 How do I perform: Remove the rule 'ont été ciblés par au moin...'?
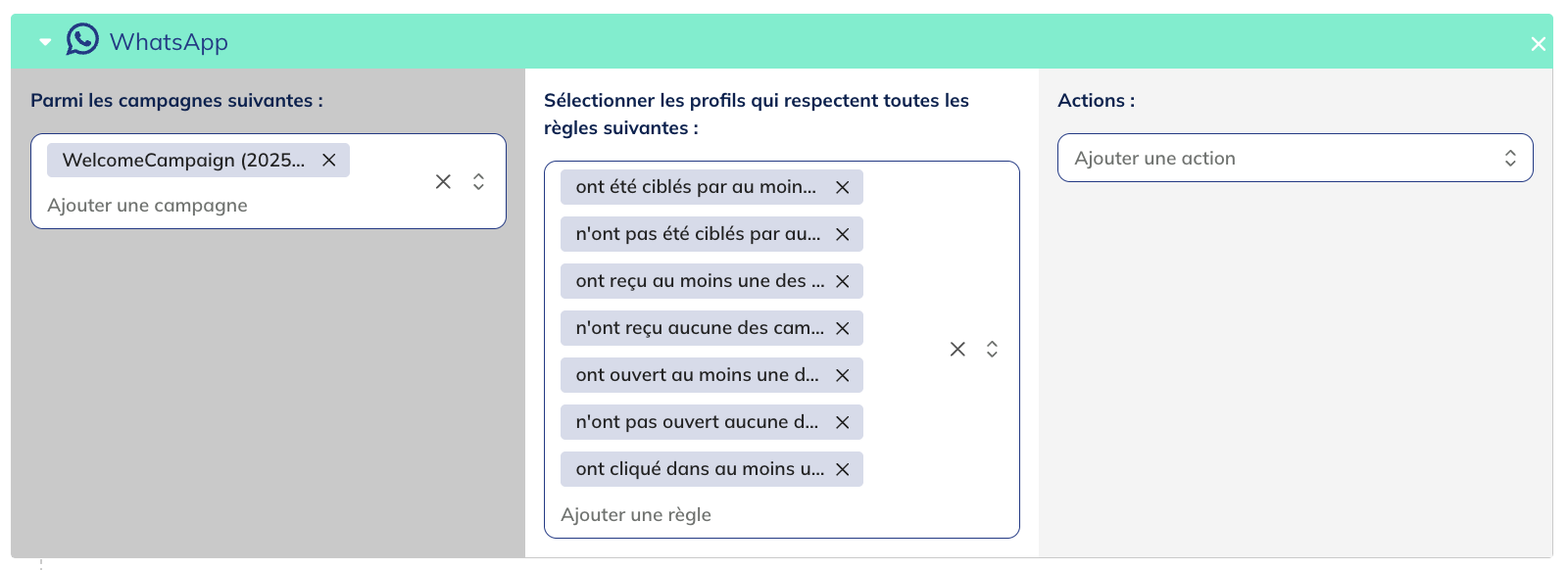[843, 186]
